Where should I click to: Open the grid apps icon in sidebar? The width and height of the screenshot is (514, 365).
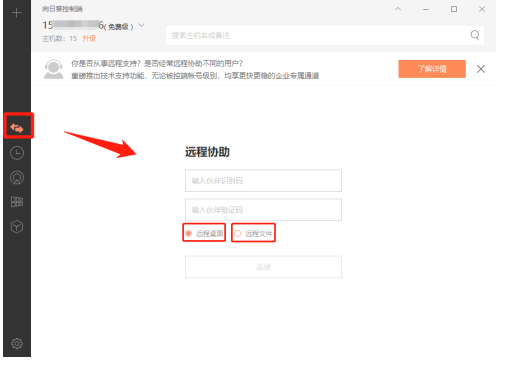(17, 202)
